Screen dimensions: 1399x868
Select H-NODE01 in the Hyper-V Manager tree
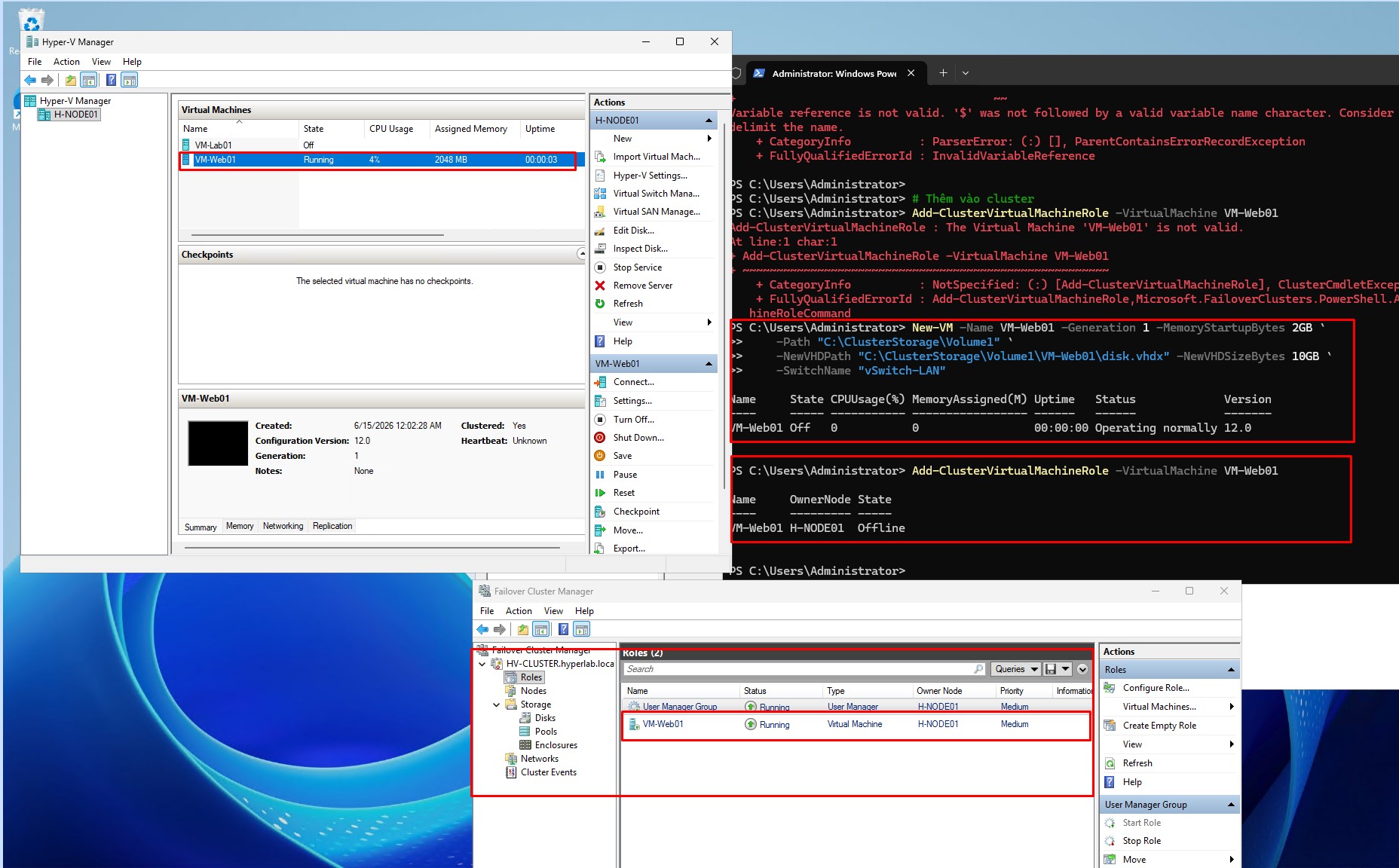pyautogui.click(x=69, y=115)
